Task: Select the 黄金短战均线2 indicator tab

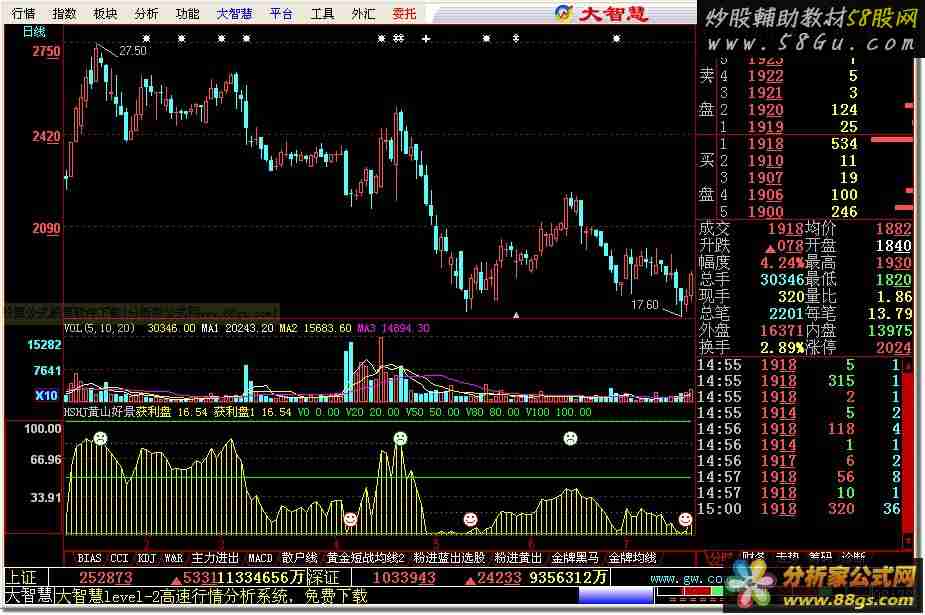Action: pyautogui.click(x=366, y=558)
